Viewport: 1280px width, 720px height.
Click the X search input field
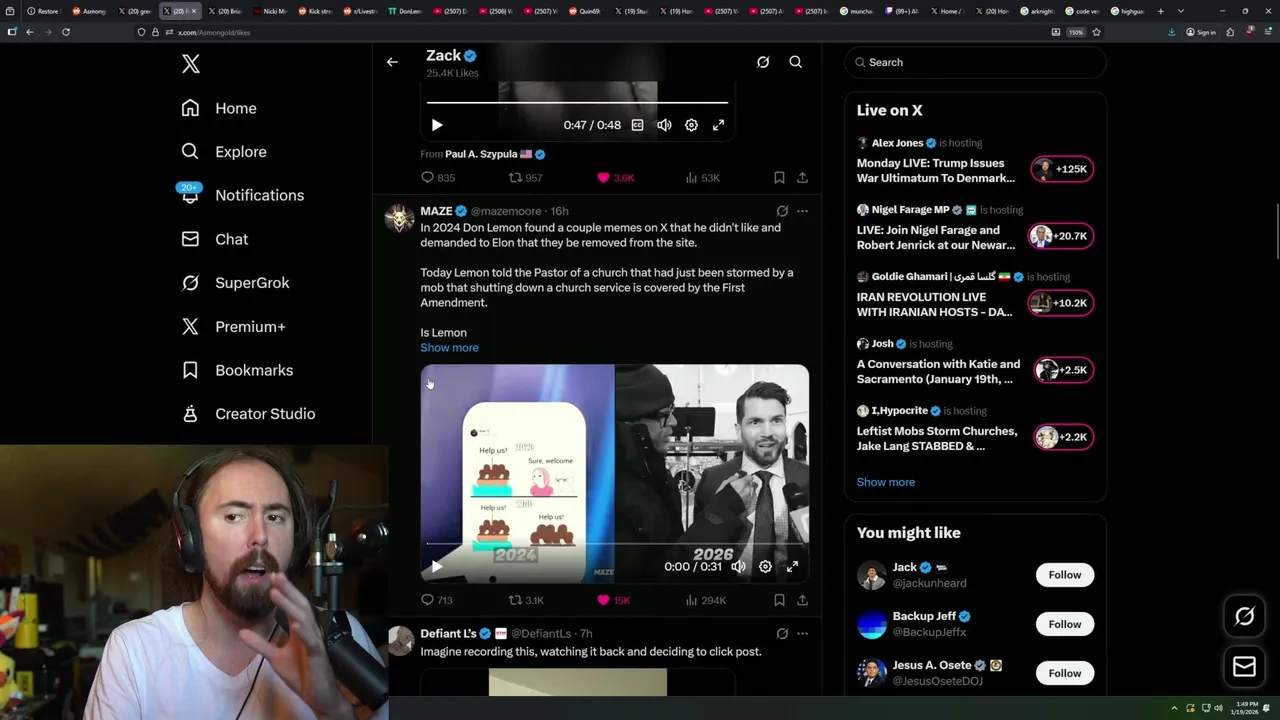click(x=975, y=62)
